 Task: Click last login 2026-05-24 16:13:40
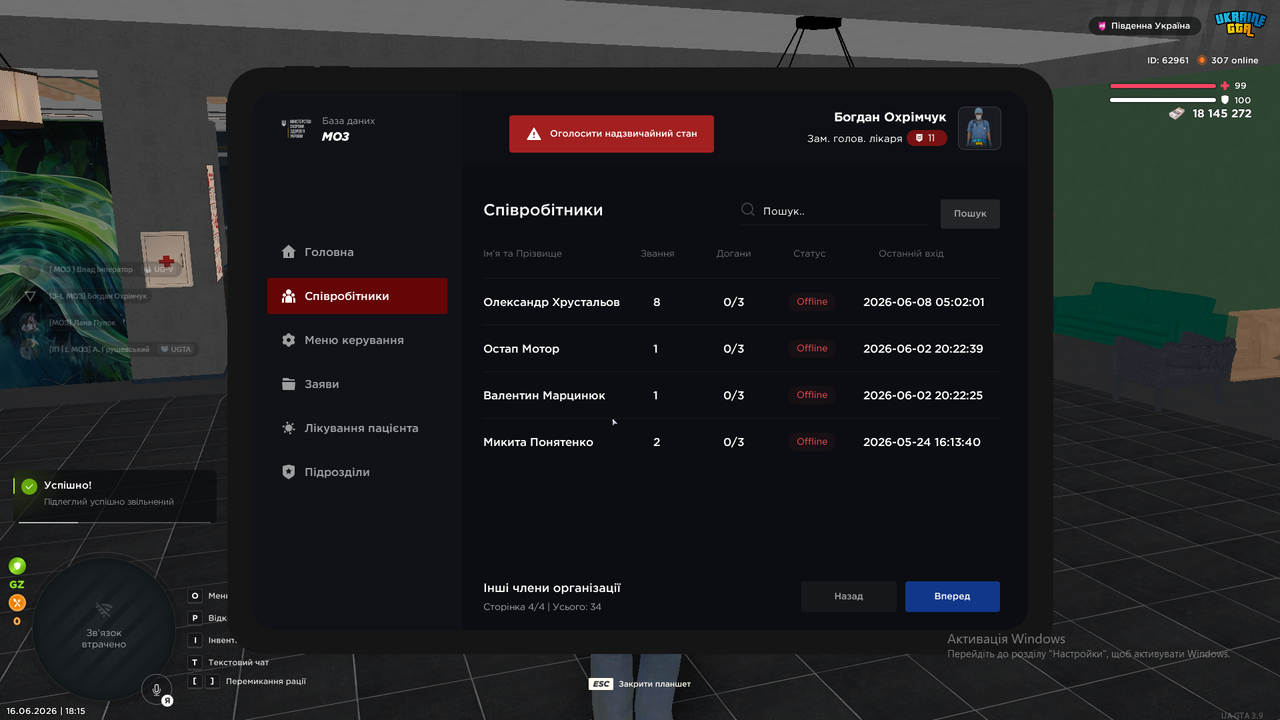coord(922,442)
